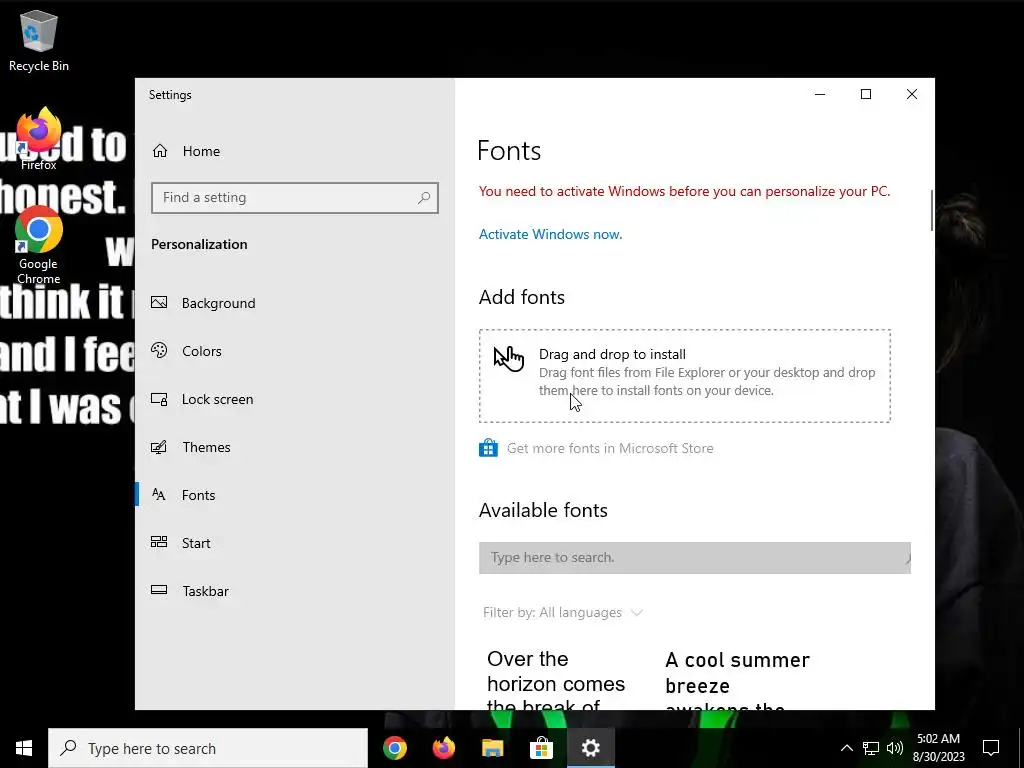The width and height of the screenshot is (1024, 768).
Task: Minimize the Settings window
Action: click(x=820, y=94)
